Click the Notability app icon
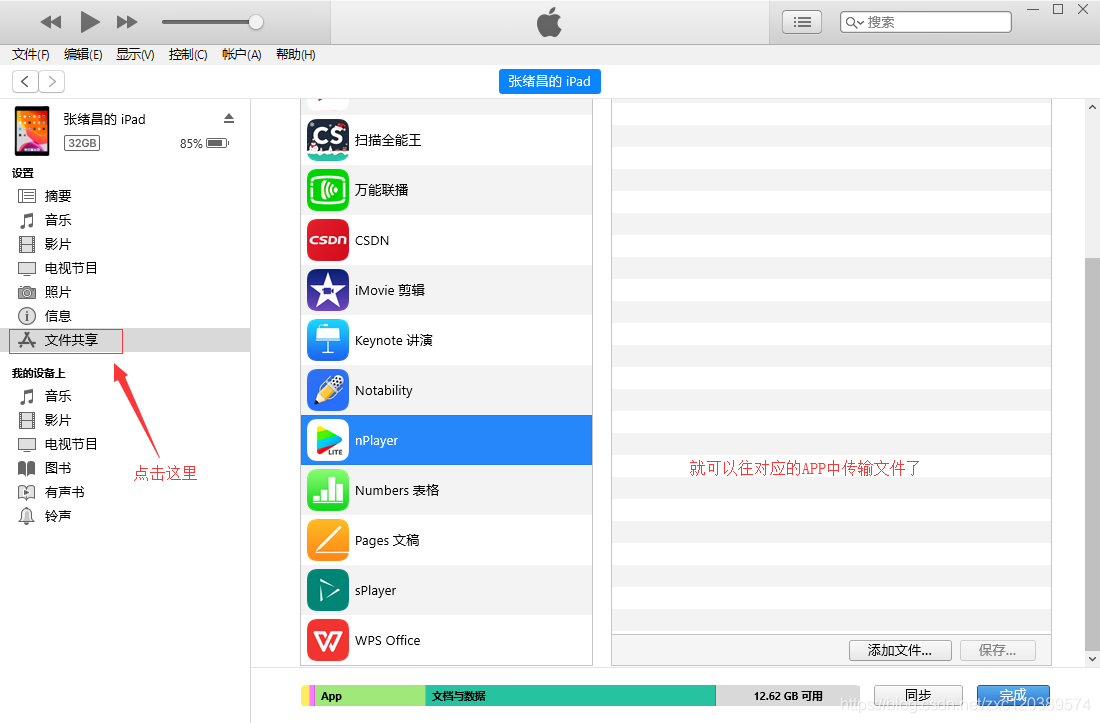 pyautogui.click(x=328, y=390)
